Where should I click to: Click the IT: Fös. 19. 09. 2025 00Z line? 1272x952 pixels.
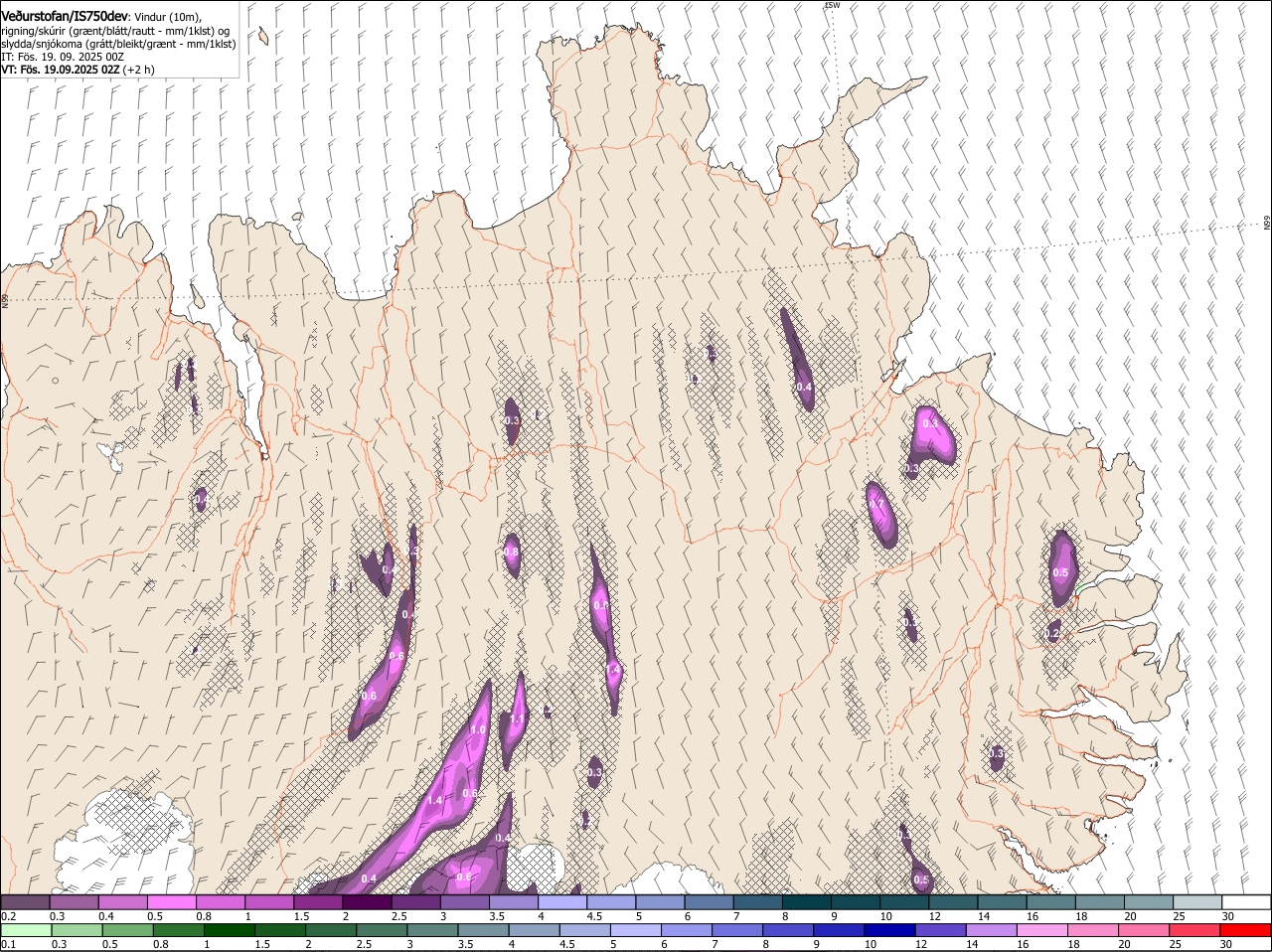pyautogui.click(x=63, y=58)
